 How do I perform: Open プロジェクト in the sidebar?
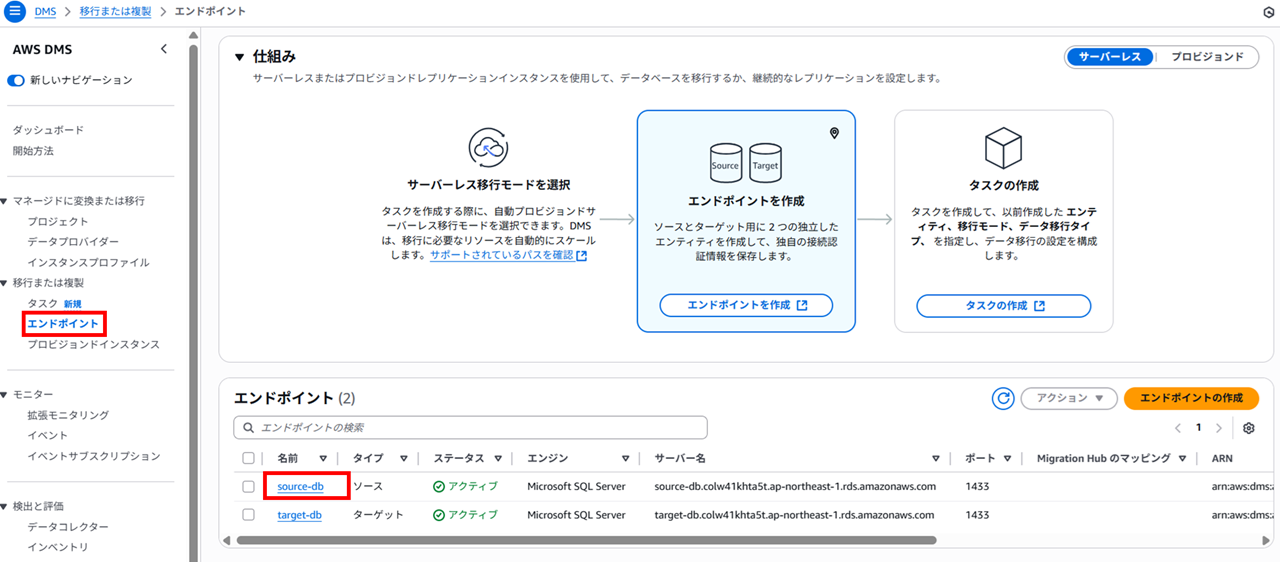[x=58, y=222]
